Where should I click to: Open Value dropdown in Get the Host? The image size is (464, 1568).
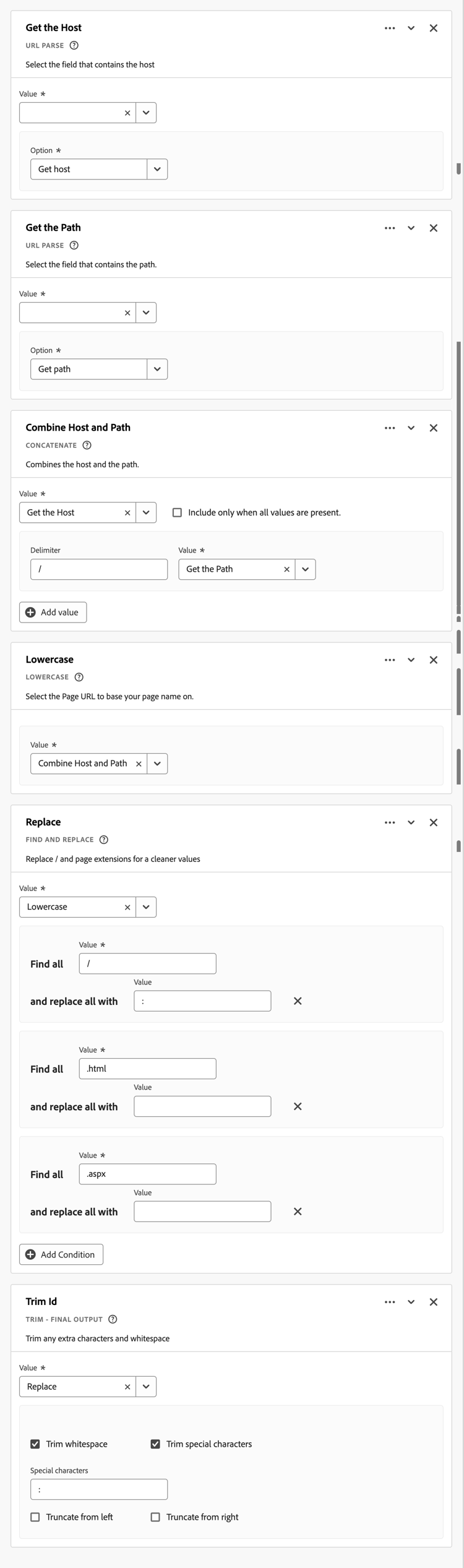click(x=146, y=113)
